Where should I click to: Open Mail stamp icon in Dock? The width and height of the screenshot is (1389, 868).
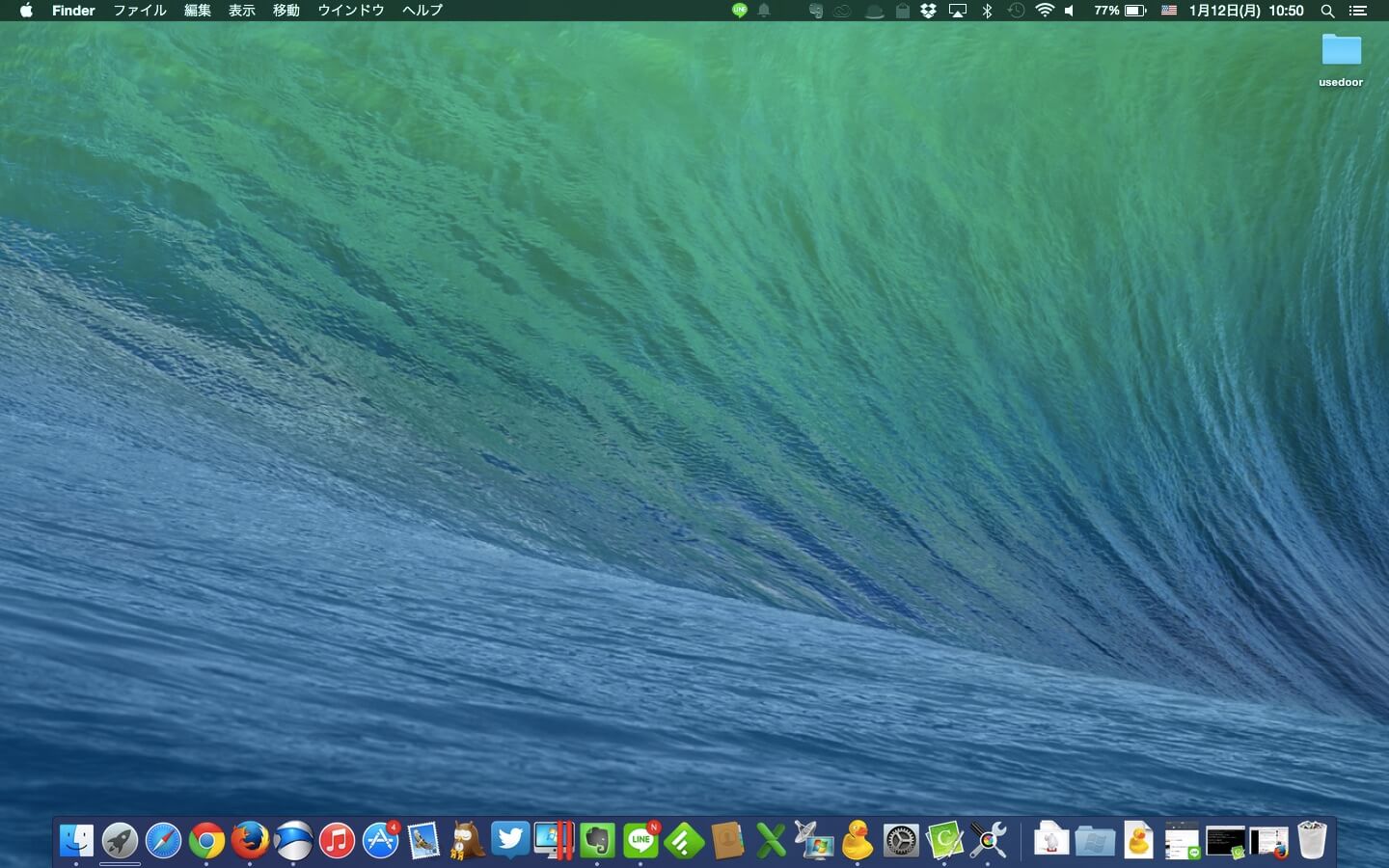point(423,840)
